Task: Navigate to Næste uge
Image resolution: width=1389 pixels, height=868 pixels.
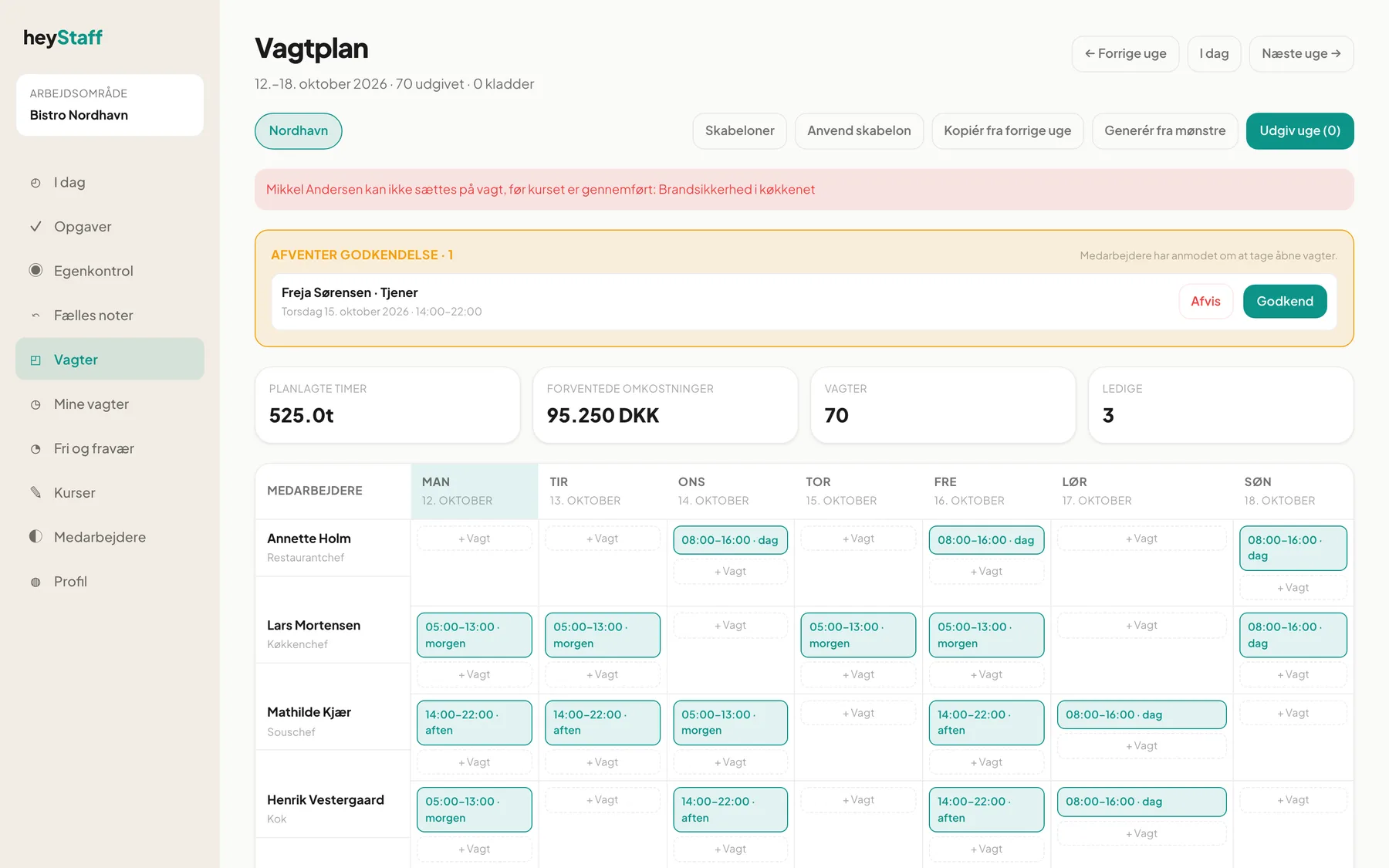Action: [x=1301, y=54]
